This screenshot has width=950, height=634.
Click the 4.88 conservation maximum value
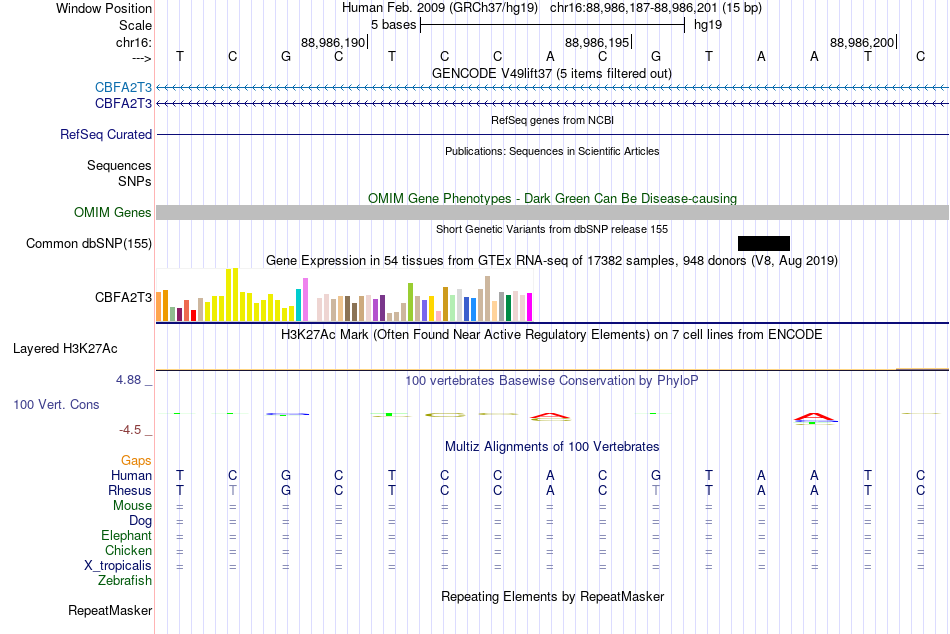tap(128, 379)
